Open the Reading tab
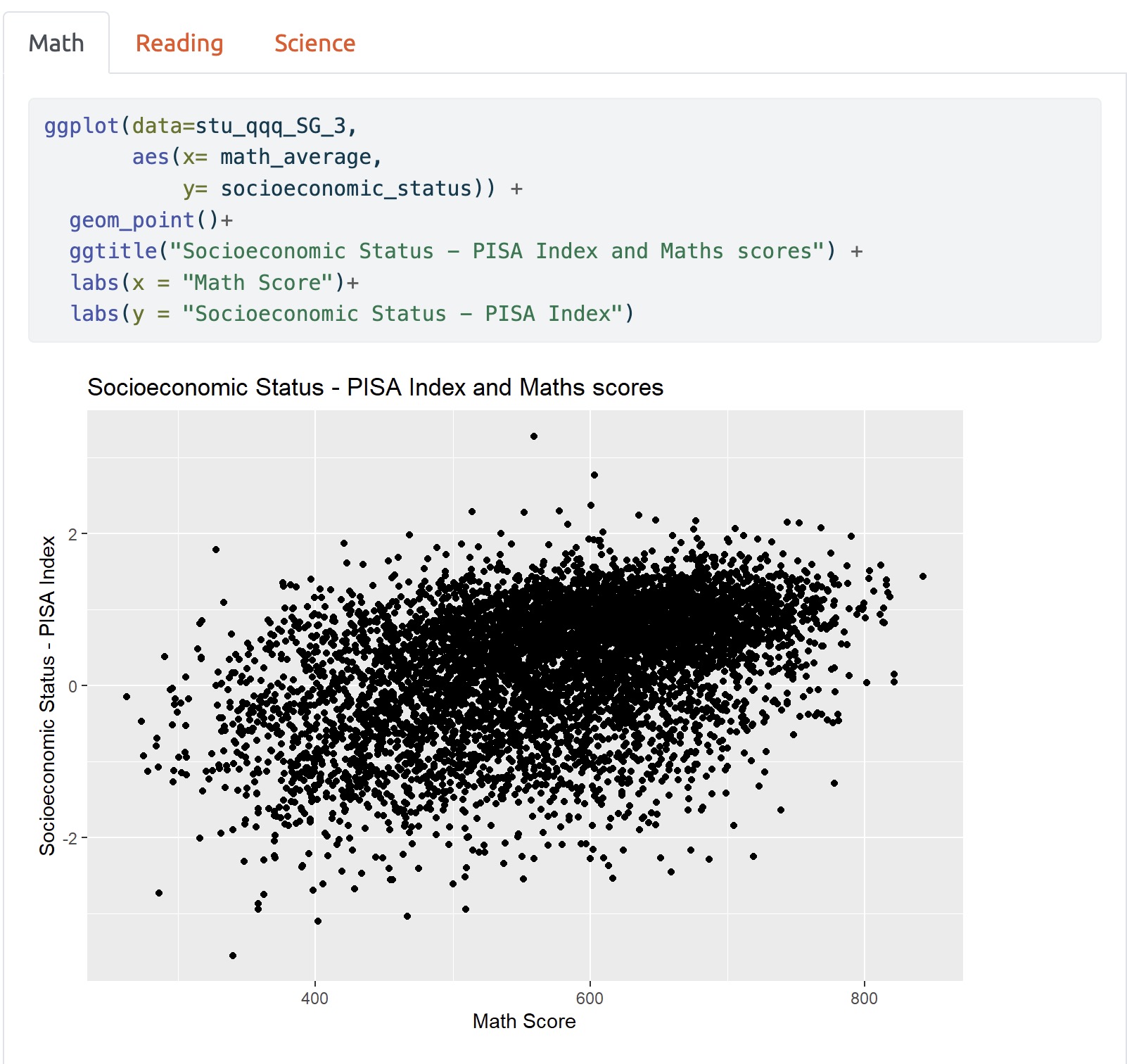 (179, 44)
